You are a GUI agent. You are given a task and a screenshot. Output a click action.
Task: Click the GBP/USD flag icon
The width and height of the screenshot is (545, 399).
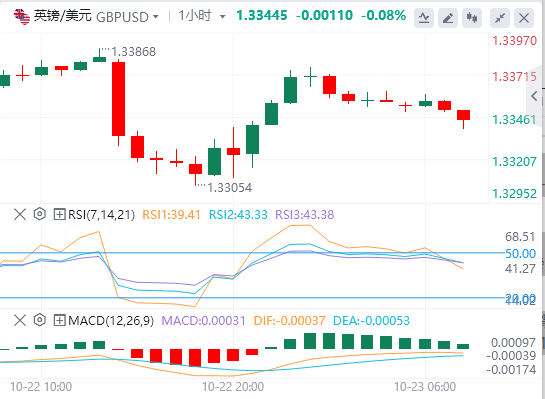click(x=22, y=17)
